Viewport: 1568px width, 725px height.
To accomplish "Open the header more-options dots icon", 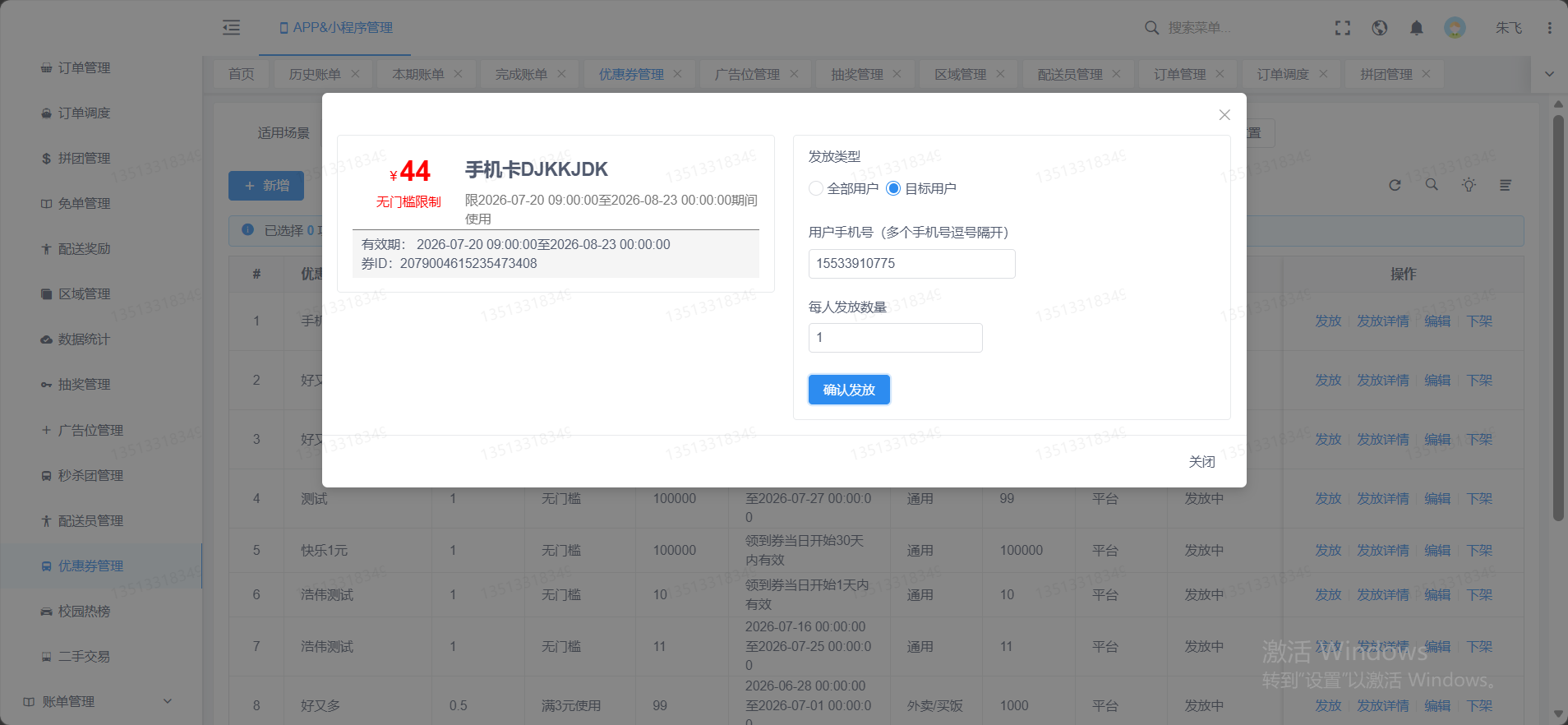I will coord(1550,28).
